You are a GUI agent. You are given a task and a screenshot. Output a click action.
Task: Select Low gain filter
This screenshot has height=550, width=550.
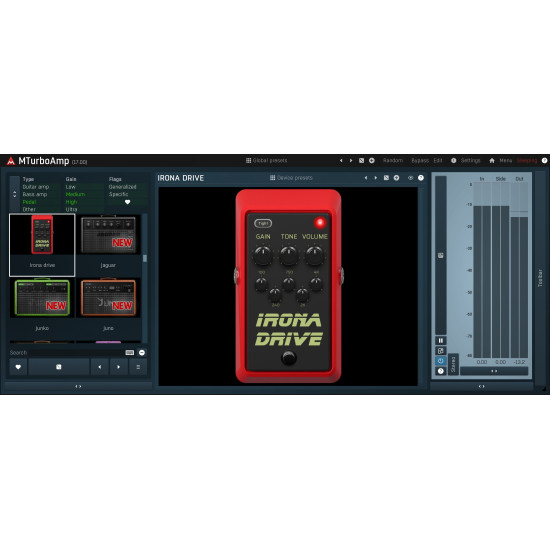pyautogui.click(x=71, y=187)
